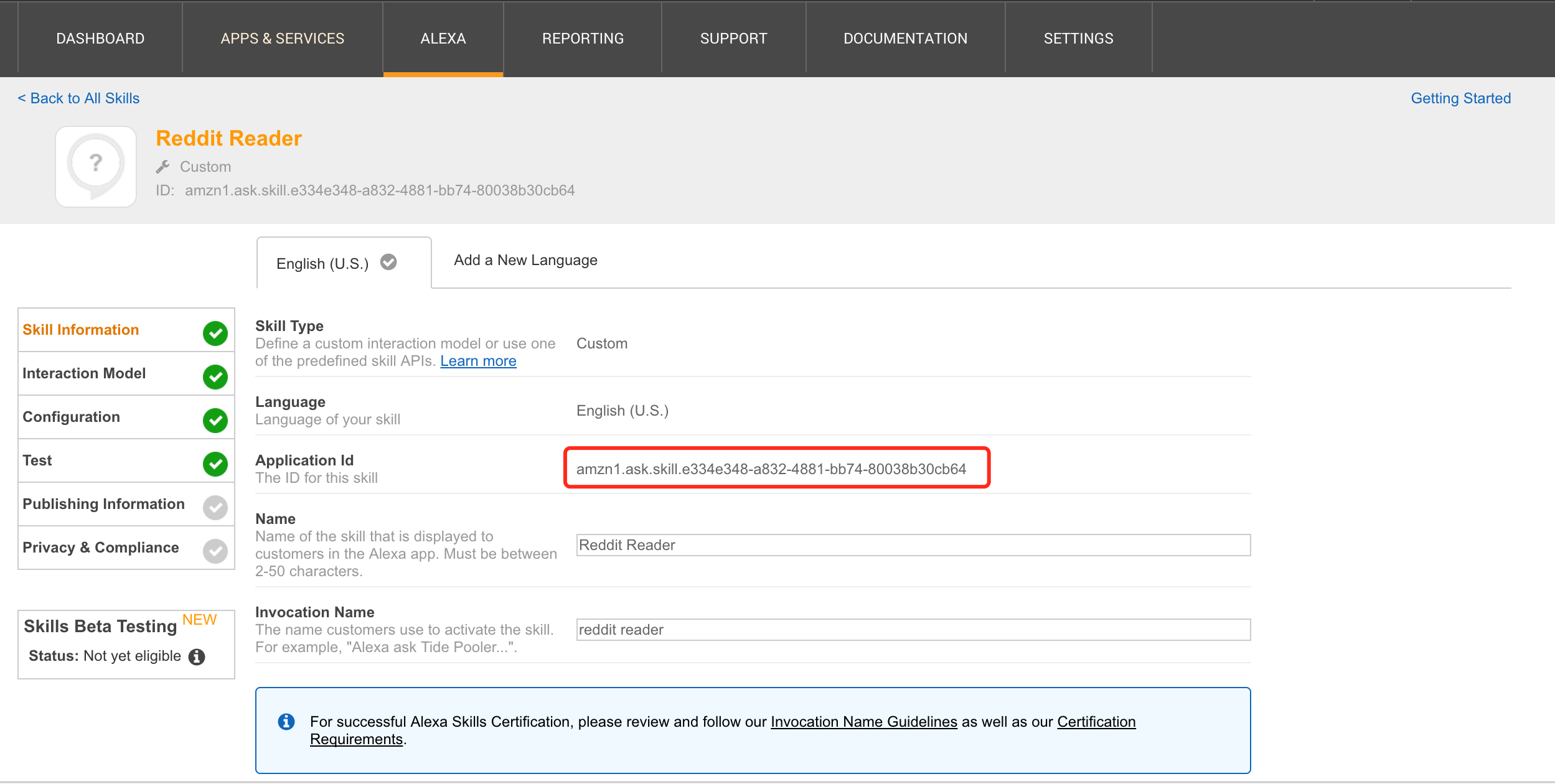Image resolution: width=1555 pixels, height=784 pixels.
Task: Click Add a New Language tab
Action: coord(525,260)
